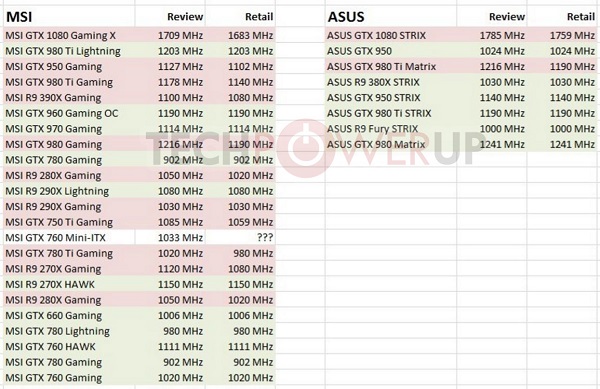Click the MSI GTX 980 Ti Lightning cell

pos(69,51)
